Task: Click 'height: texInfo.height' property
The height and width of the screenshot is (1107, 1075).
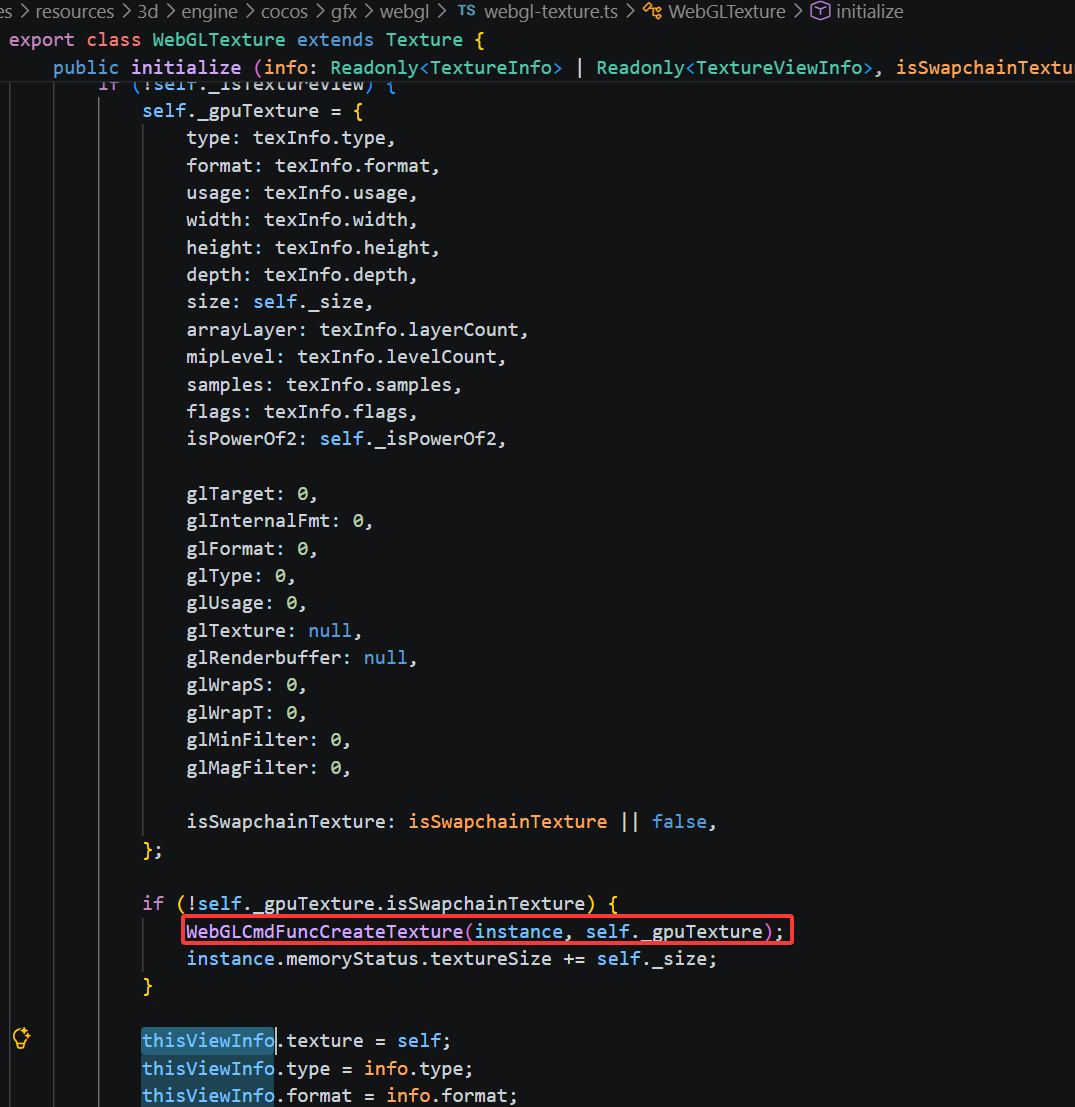Action: [x=313, y=247]
